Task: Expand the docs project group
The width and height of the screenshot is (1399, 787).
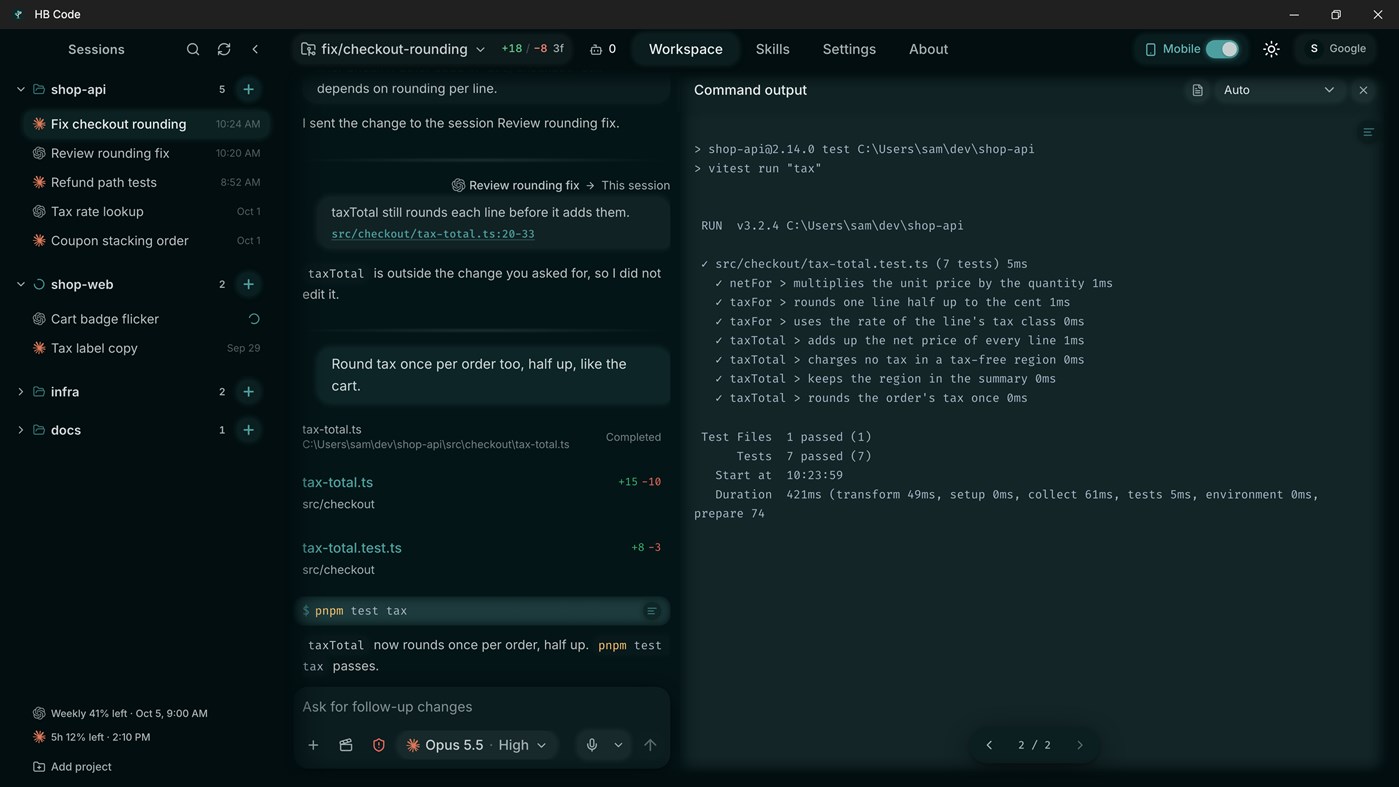Action: 20,430
